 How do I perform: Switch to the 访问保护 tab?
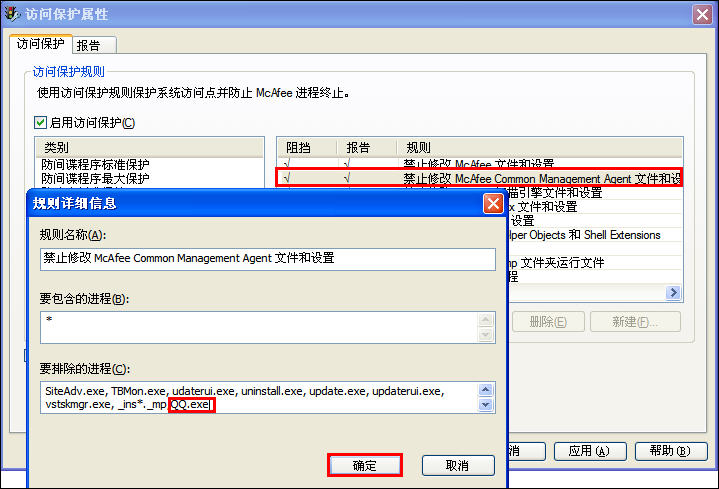(x=40, y=44)
